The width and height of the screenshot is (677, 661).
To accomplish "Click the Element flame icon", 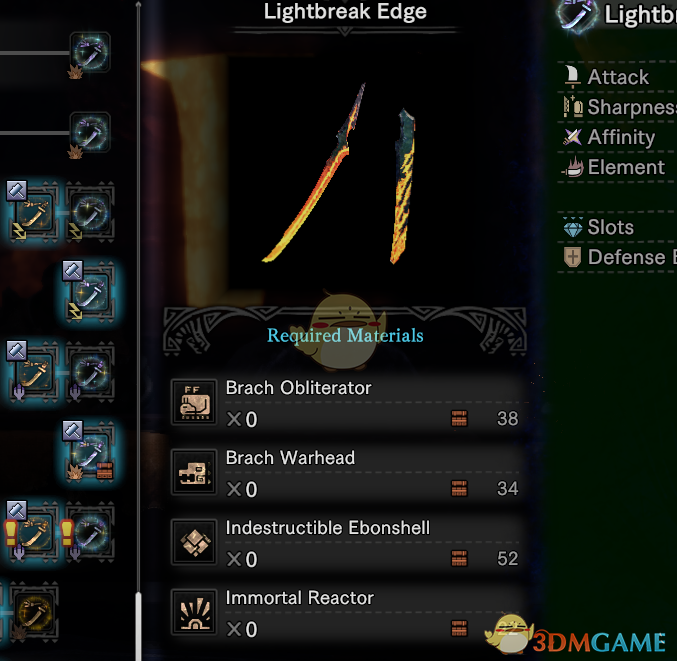I will coord(573,167).
